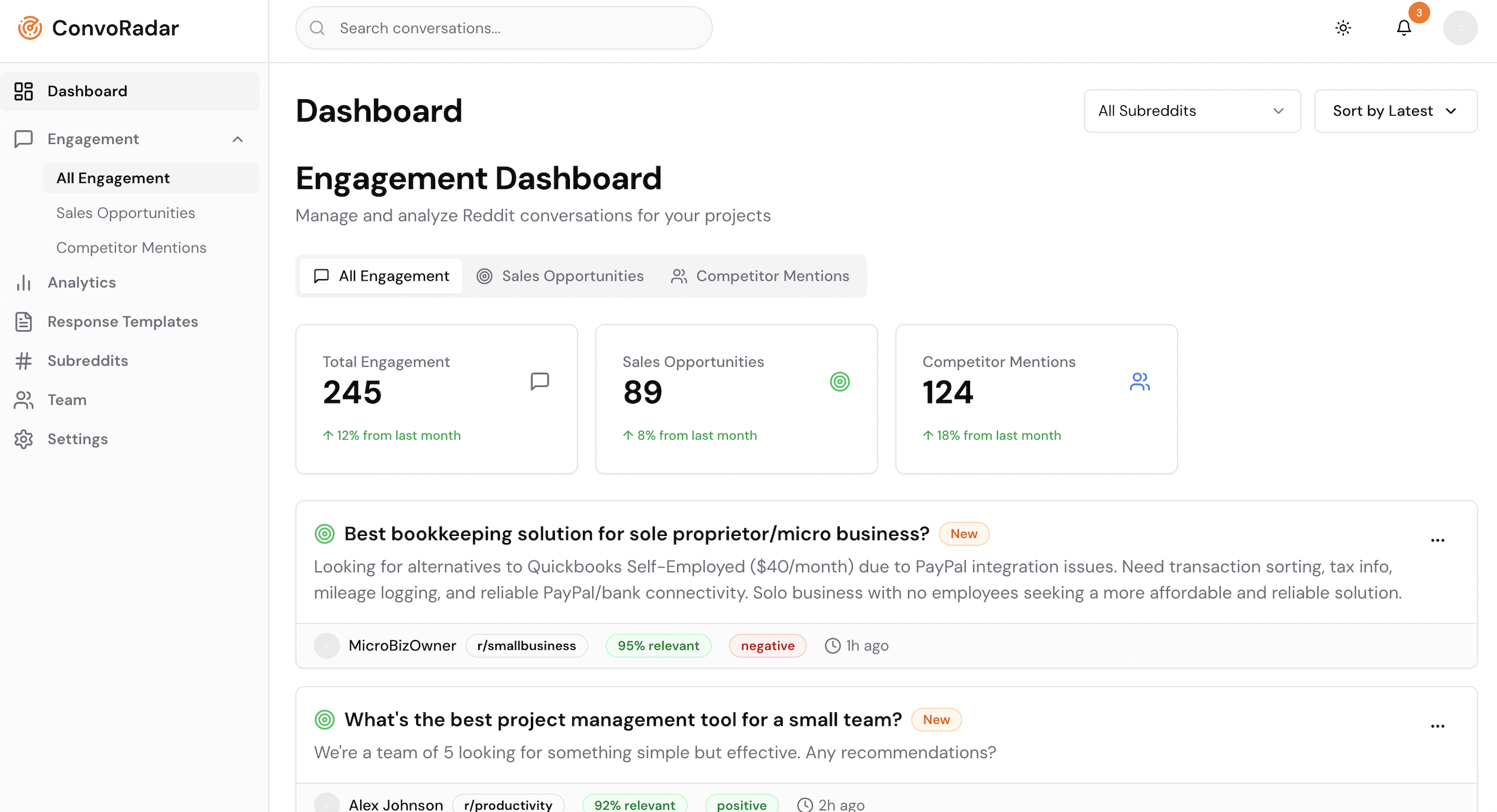Open more options for project management post

pyautogui.click(x=1437, y=725)
